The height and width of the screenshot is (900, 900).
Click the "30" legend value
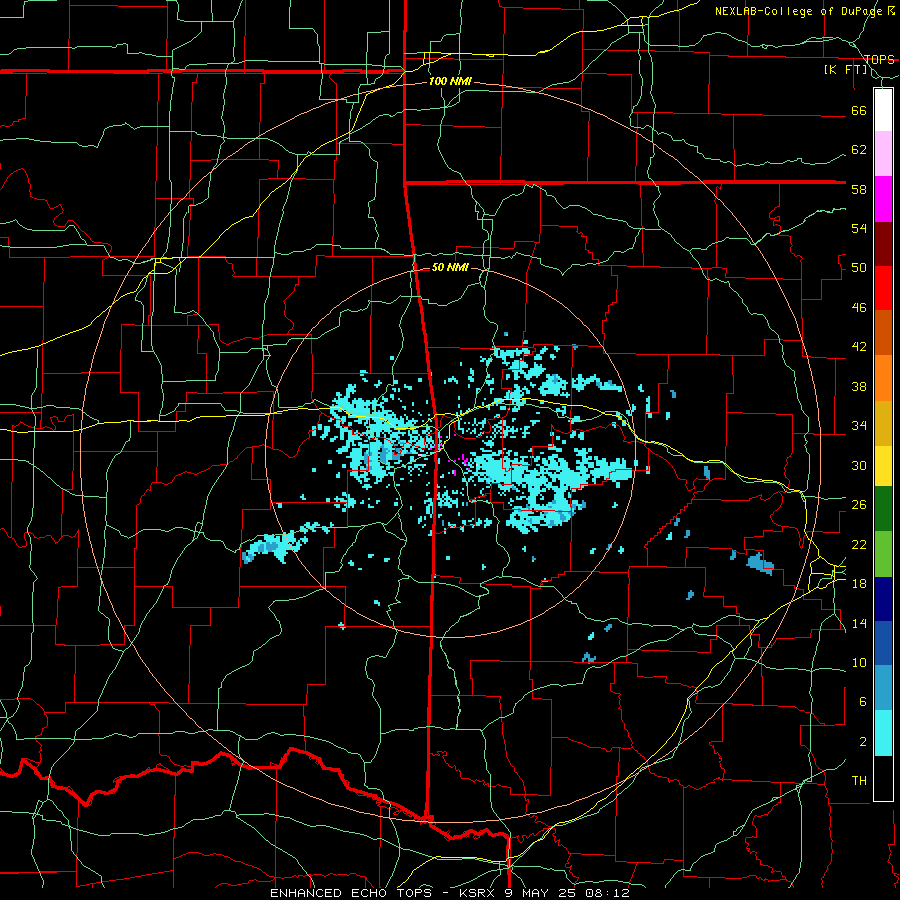(x=859, y=465)
